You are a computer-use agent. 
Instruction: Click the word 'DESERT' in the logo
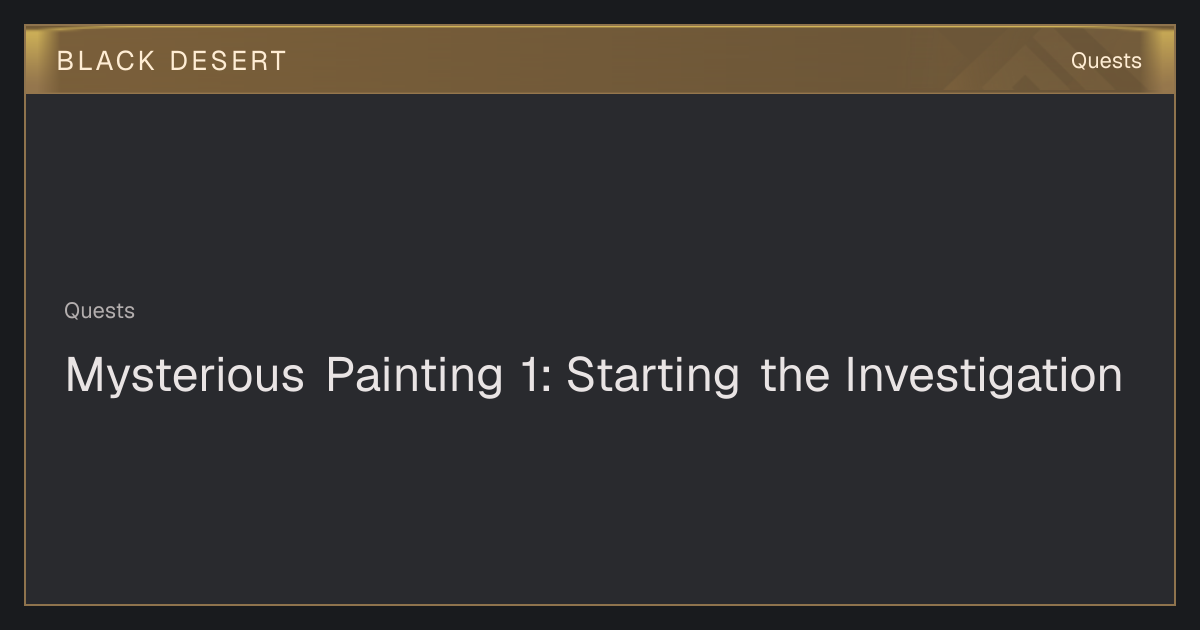(x=228, y=61)
